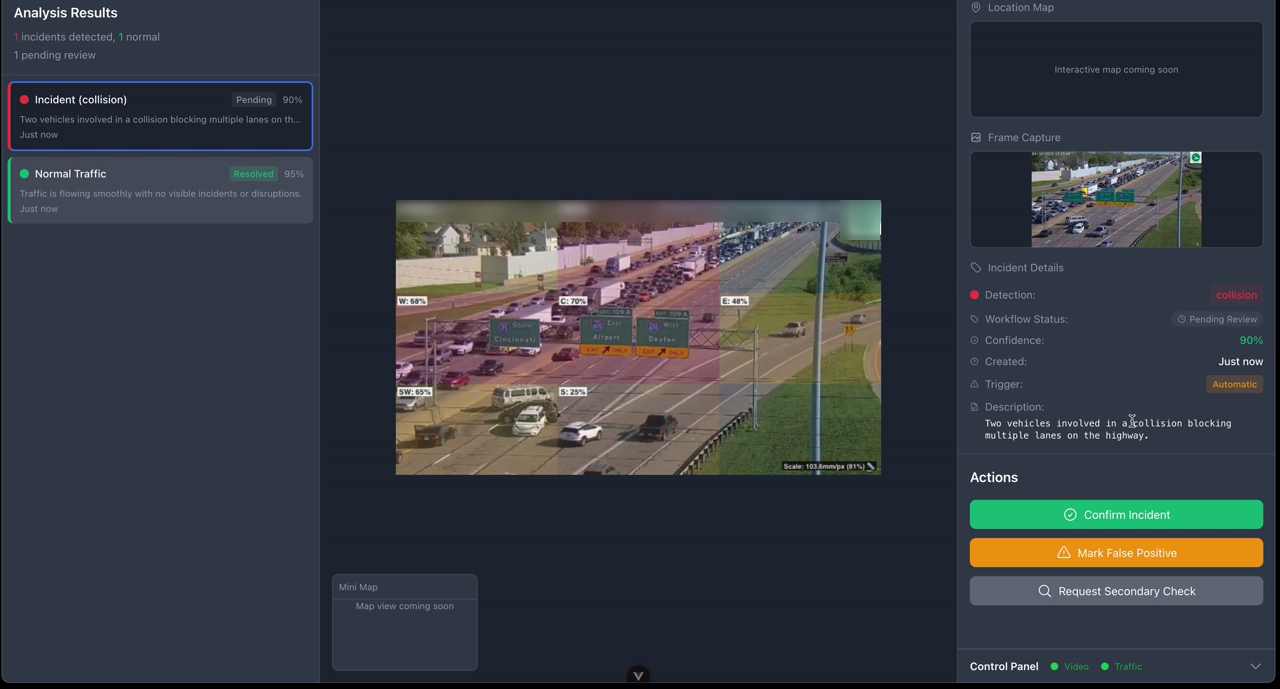The width and height of the screenshot is (1280, 689).
Task: Click the document icon beside Description
Action: tap(974, 407)
